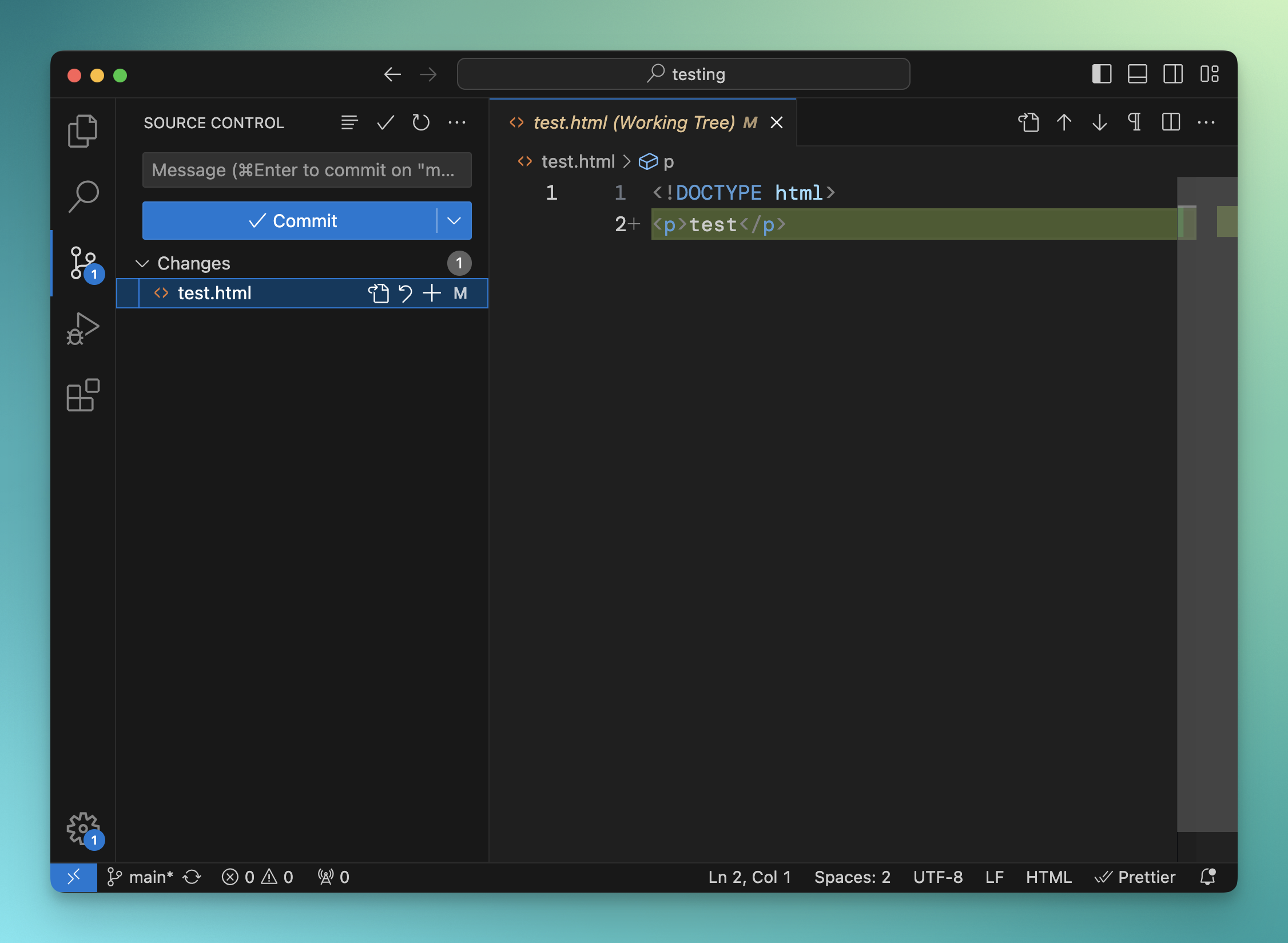Open the Explorer view in activity bar
The image size is (1288, 943).
[x=83, y=130]
